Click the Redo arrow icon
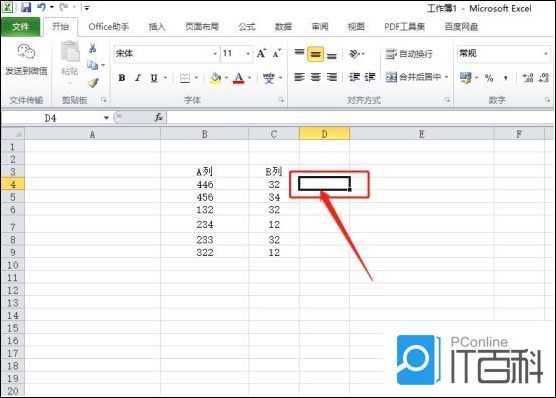 [64, 7]
